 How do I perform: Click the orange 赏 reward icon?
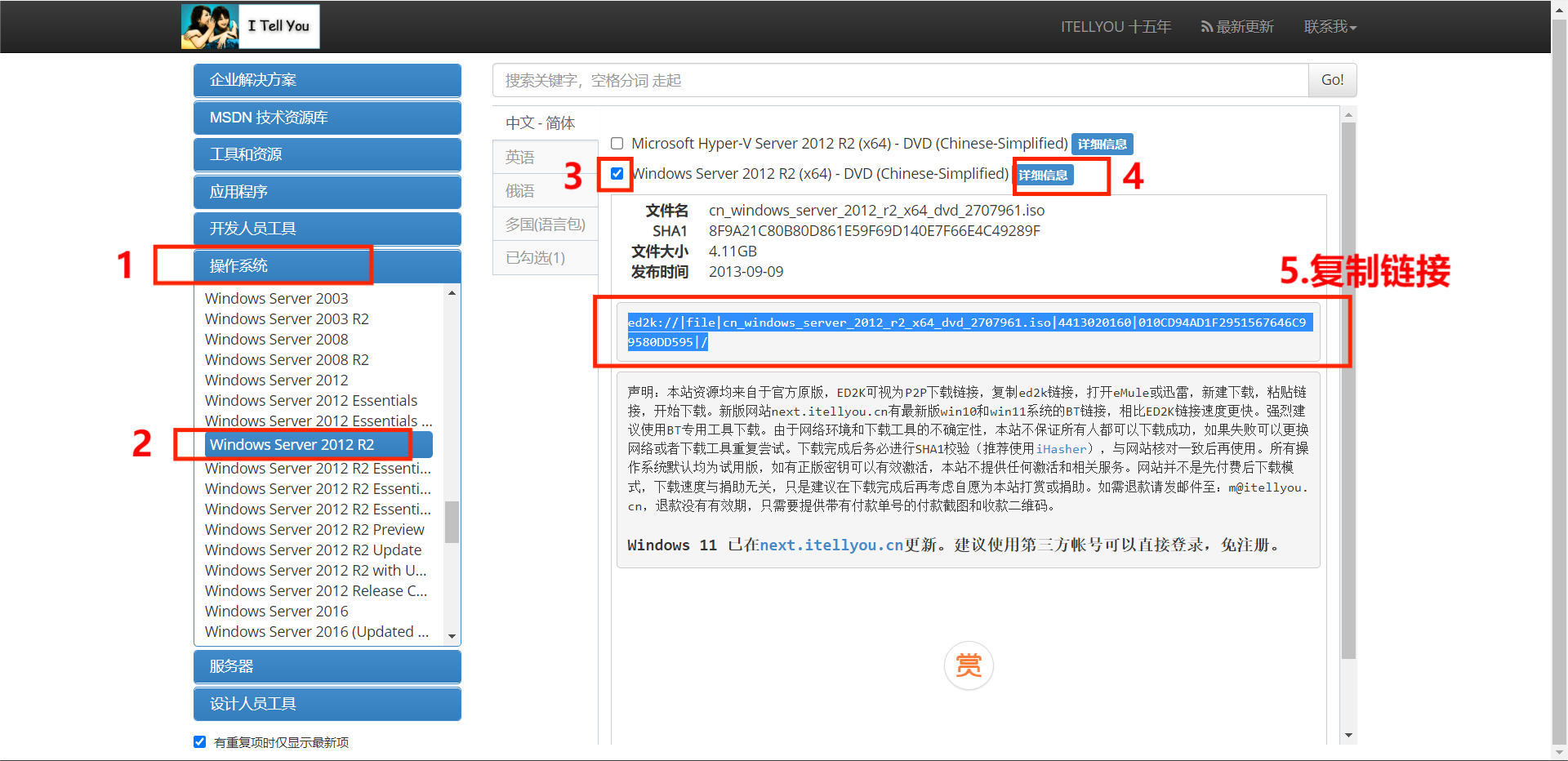969,665
